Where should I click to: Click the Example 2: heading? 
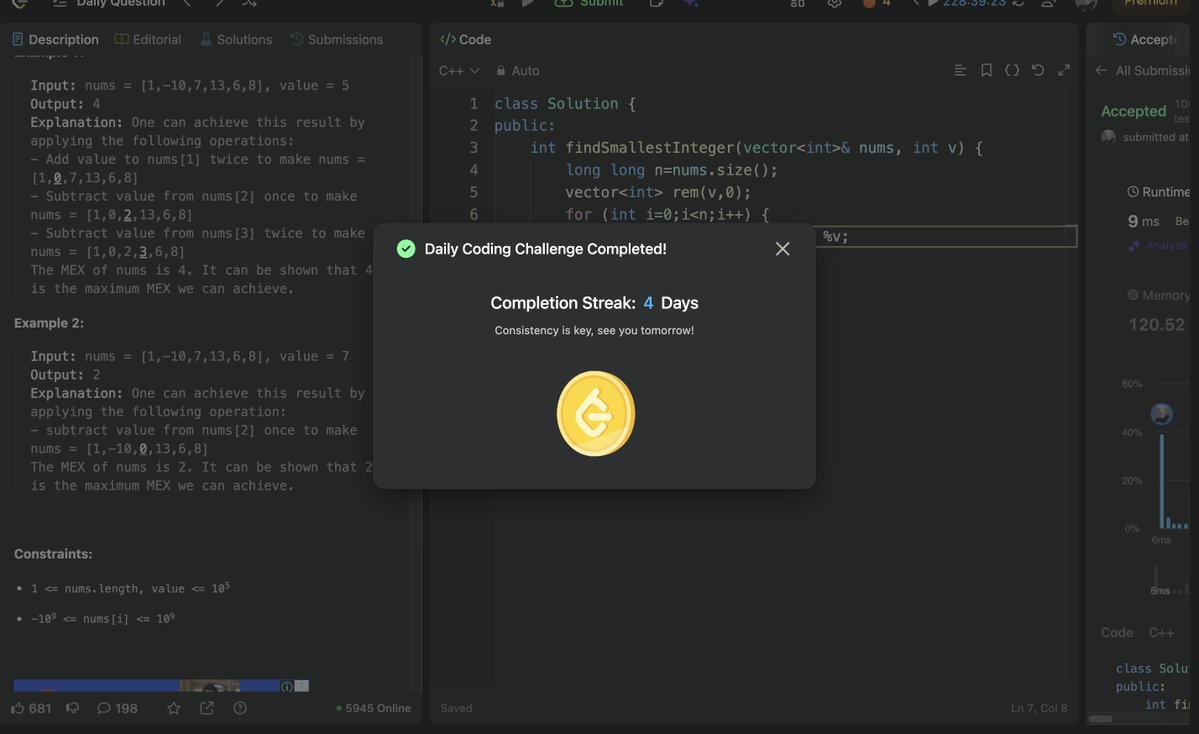click(49, 323)
